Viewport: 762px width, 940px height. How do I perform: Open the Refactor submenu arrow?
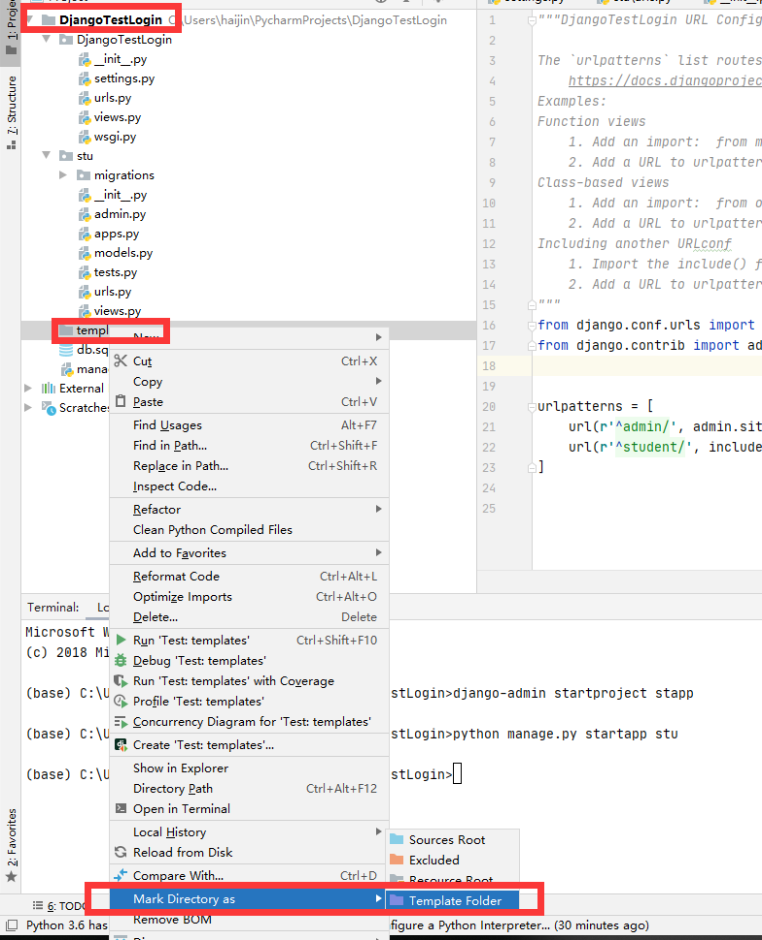click(x=378, y=508)
